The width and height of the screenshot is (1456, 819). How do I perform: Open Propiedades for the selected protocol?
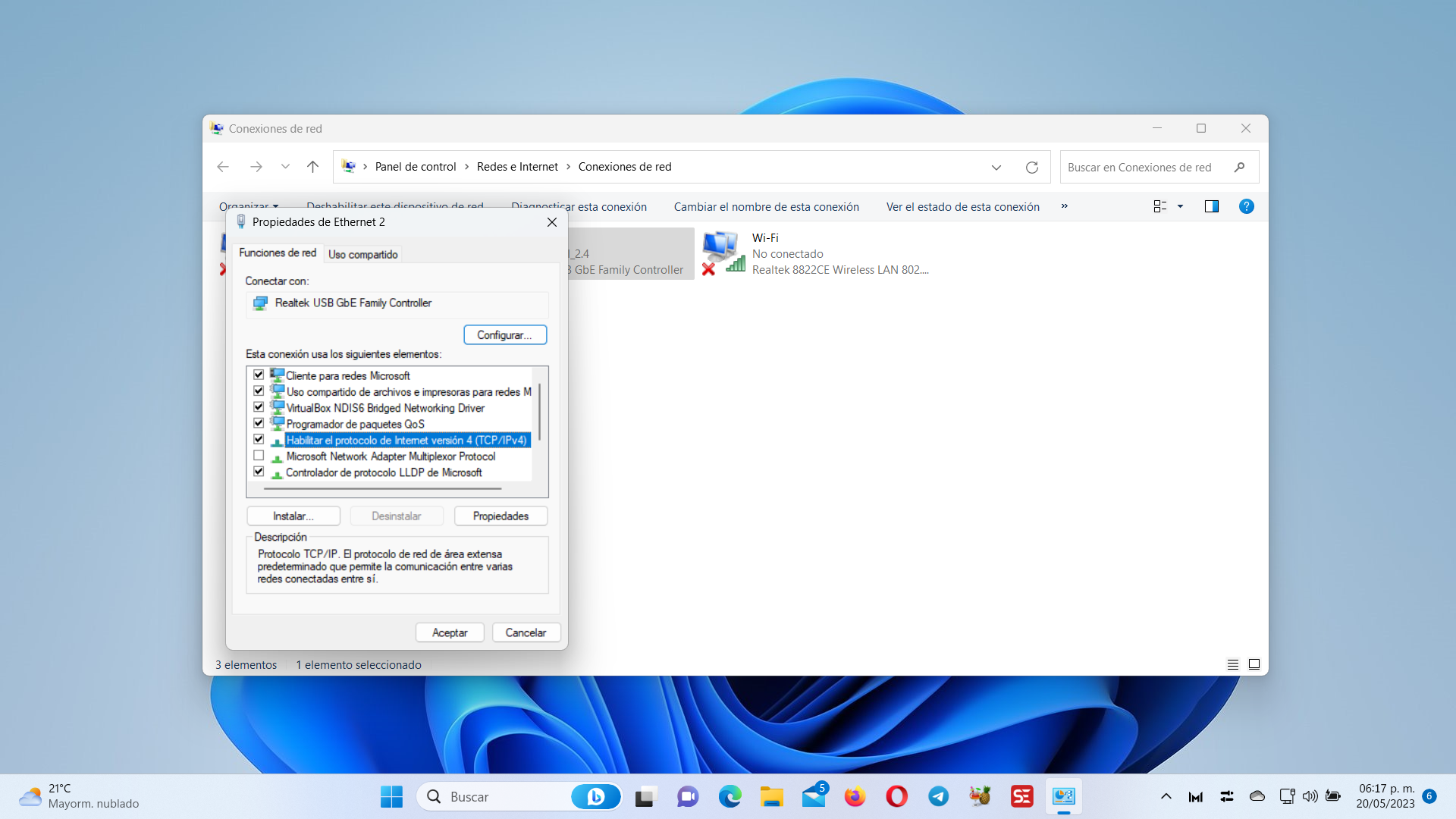coord(500,516)
